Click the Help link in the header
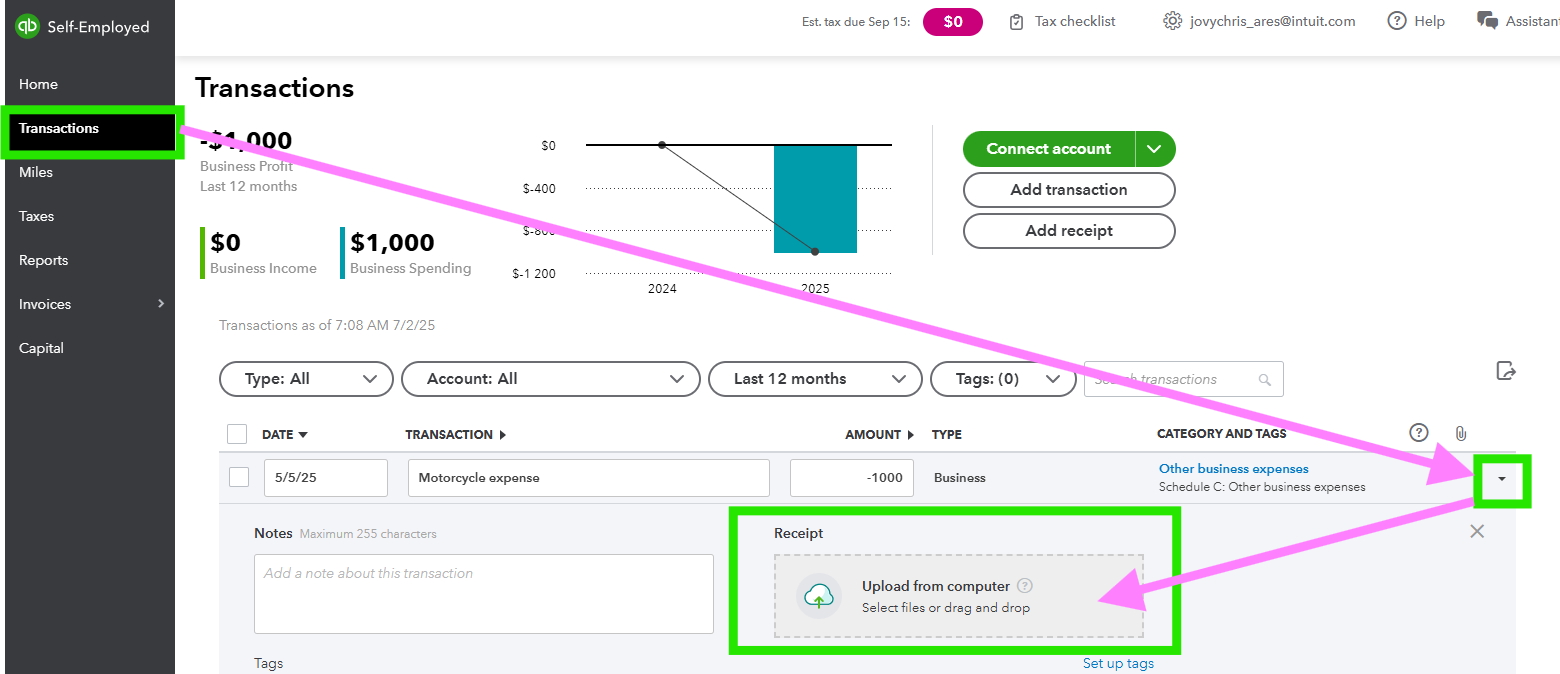 (x=1429, y=21)
